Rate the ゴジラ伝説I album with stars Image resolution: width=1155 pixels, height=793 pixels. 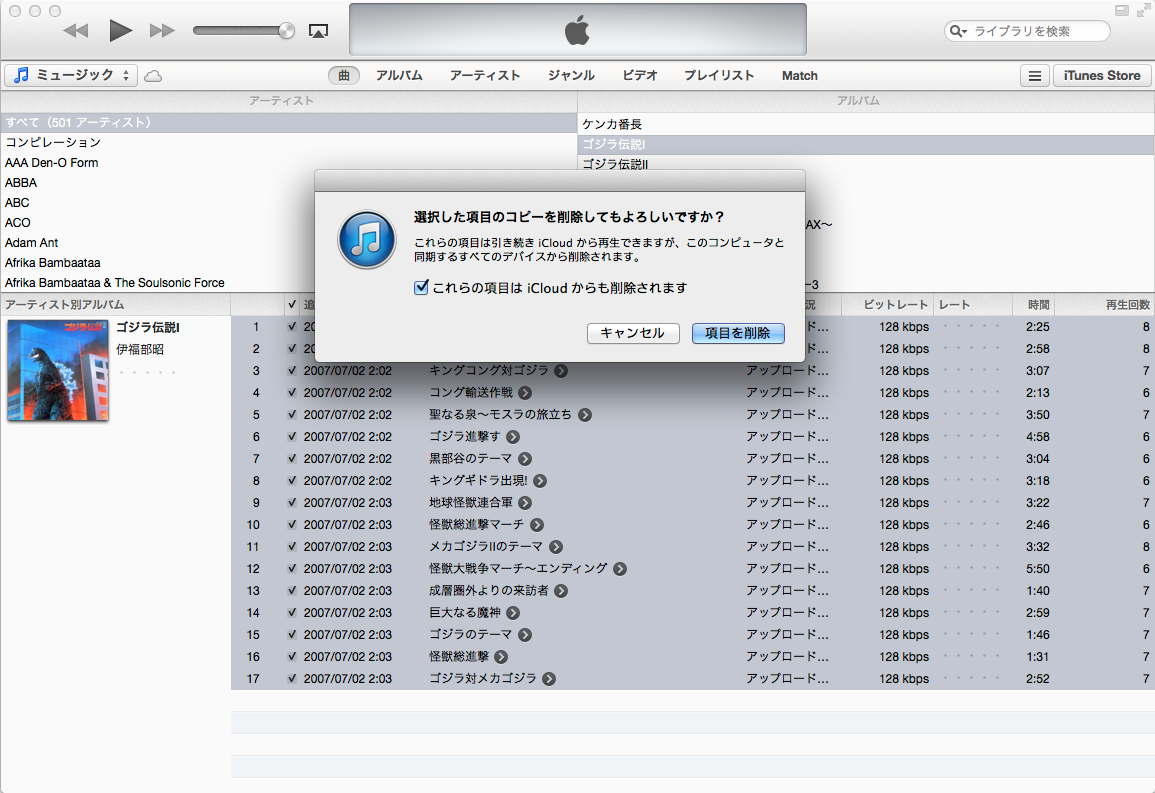point(147,373)
